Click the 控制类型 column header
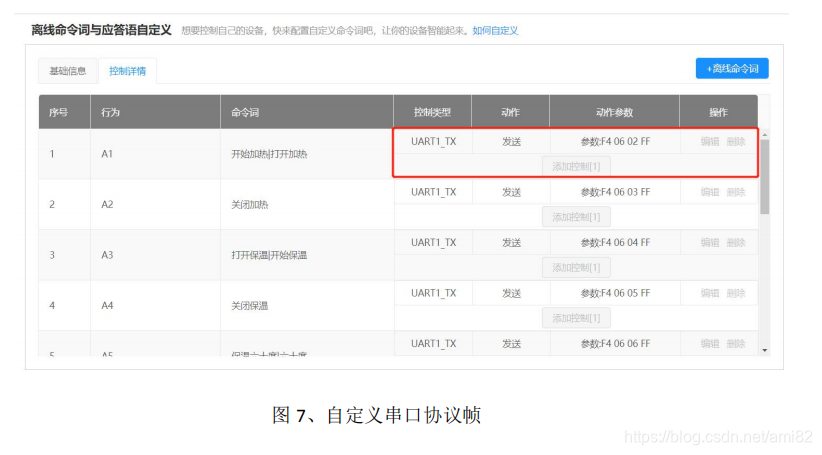 [432, 112]
